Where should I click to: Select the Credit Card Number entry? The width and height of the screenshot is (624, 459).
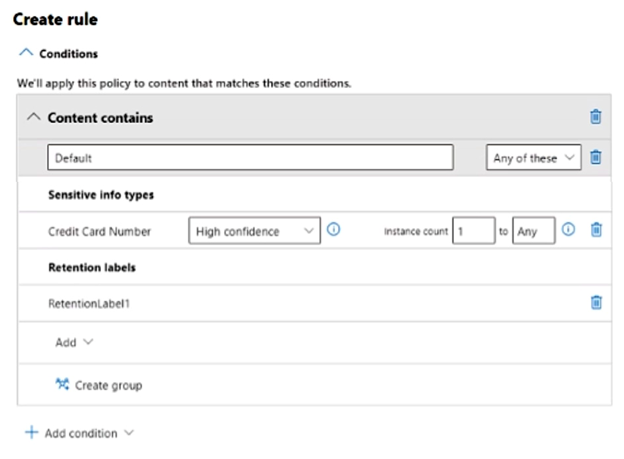[100, 231]
